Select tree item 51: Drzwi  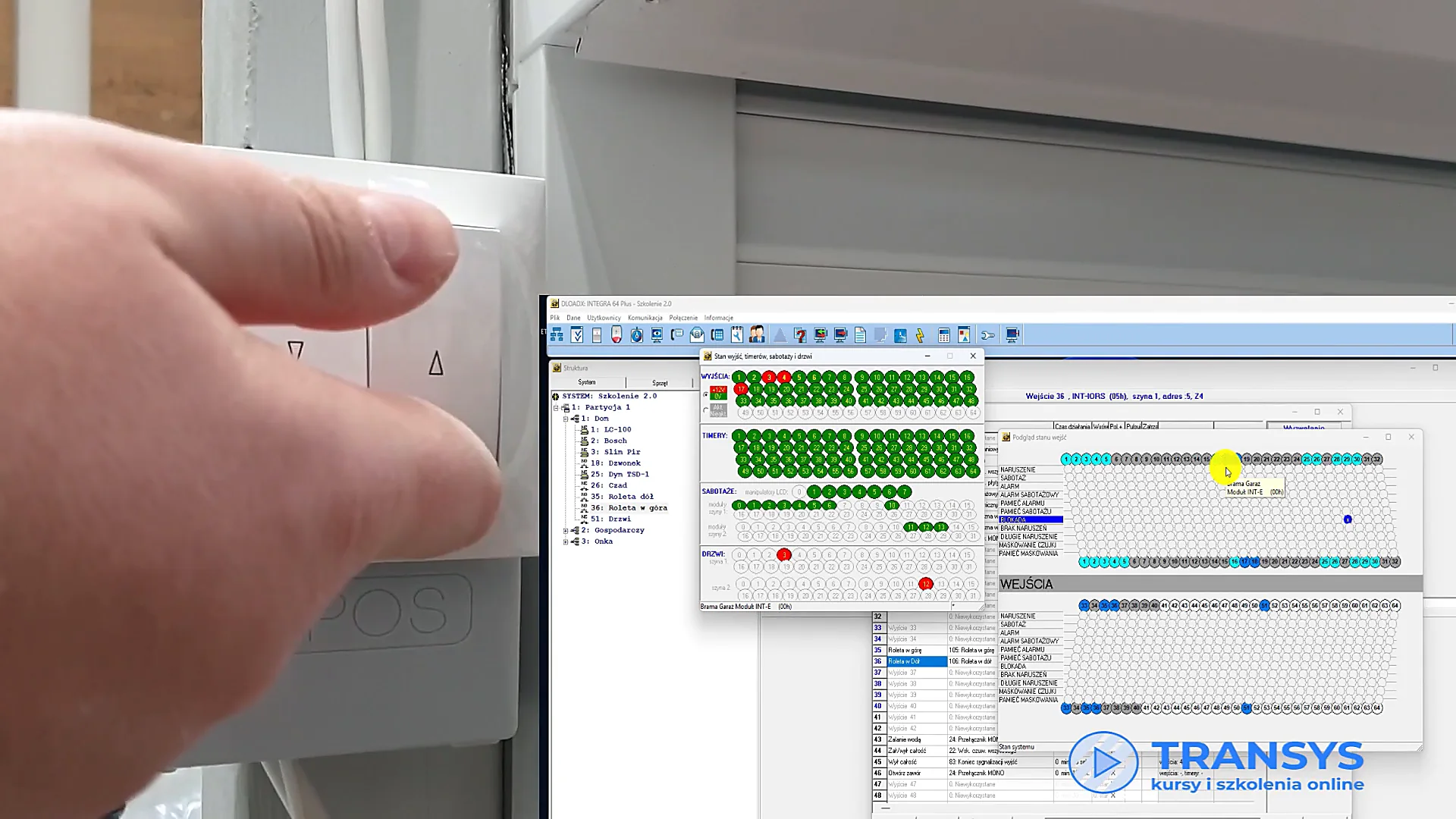611,519
